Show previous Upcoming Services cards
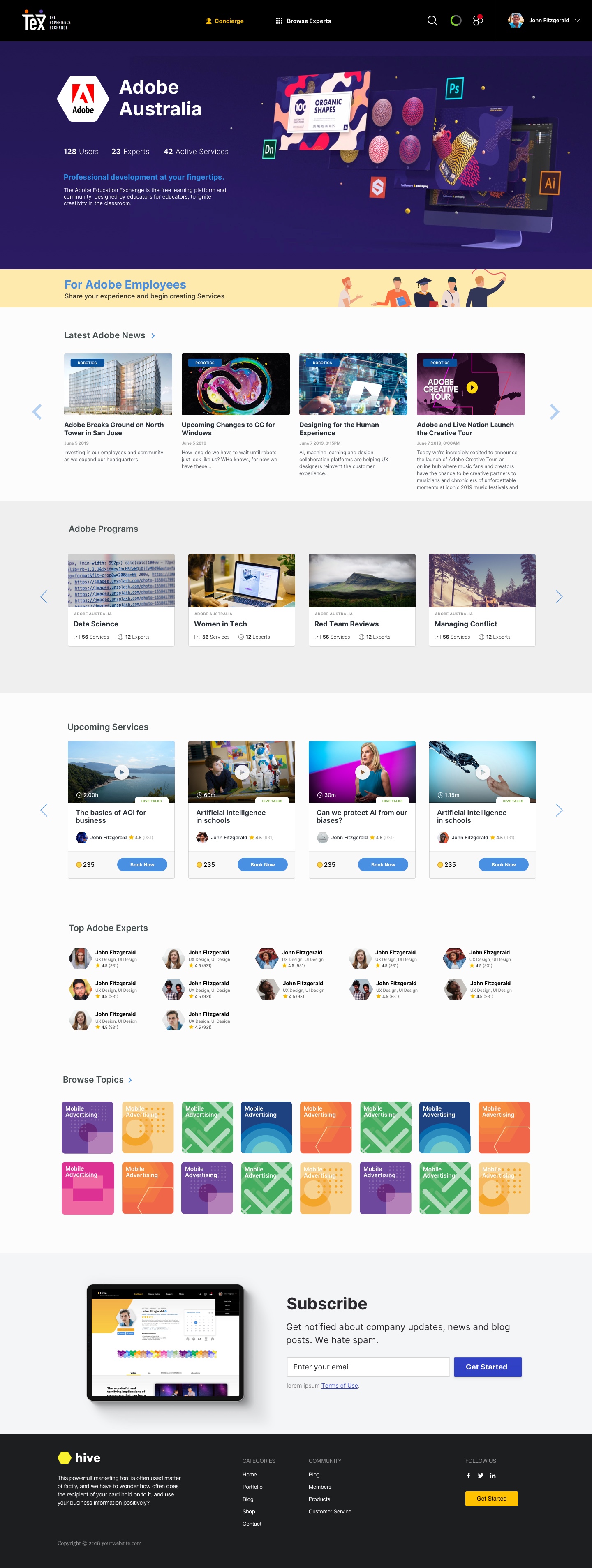 [44, 810]
